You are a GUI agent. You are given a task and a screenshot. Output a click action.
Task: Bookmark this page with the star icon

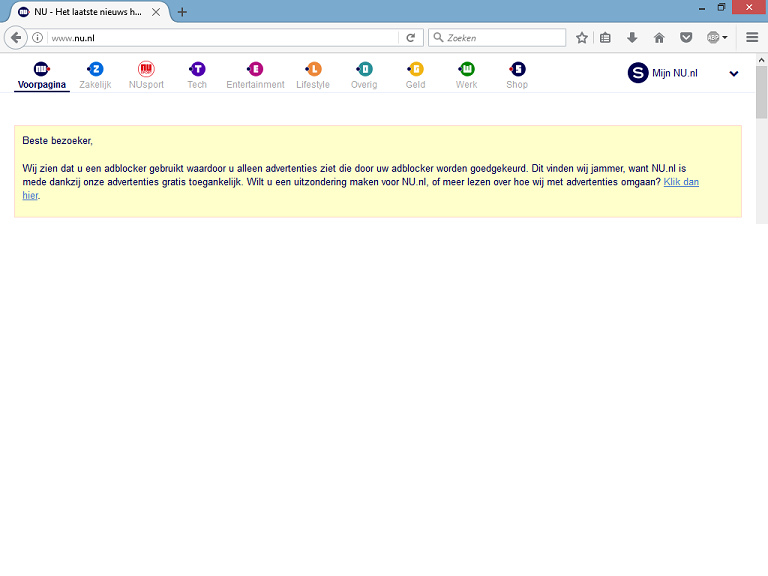(582, 38)
